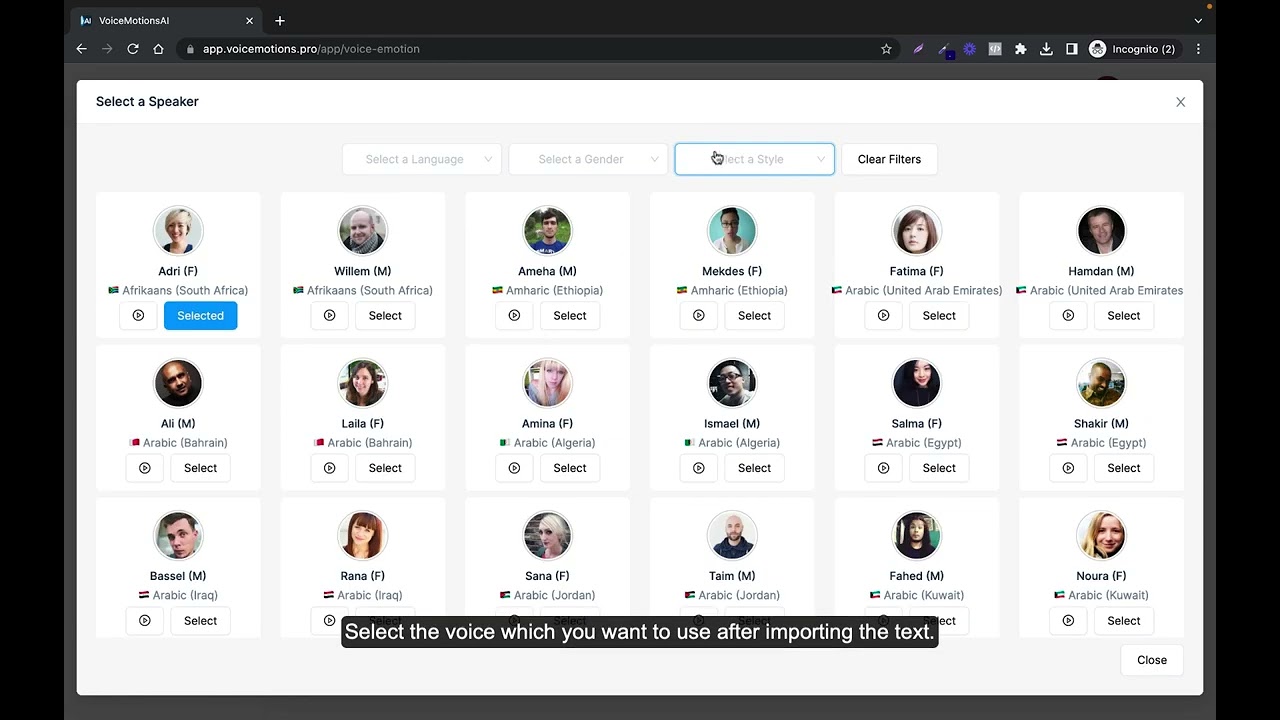The height and width of the screenshot is (720, 1280).
Task: Select the Amina speaker
Action: (x=570, y=468)
